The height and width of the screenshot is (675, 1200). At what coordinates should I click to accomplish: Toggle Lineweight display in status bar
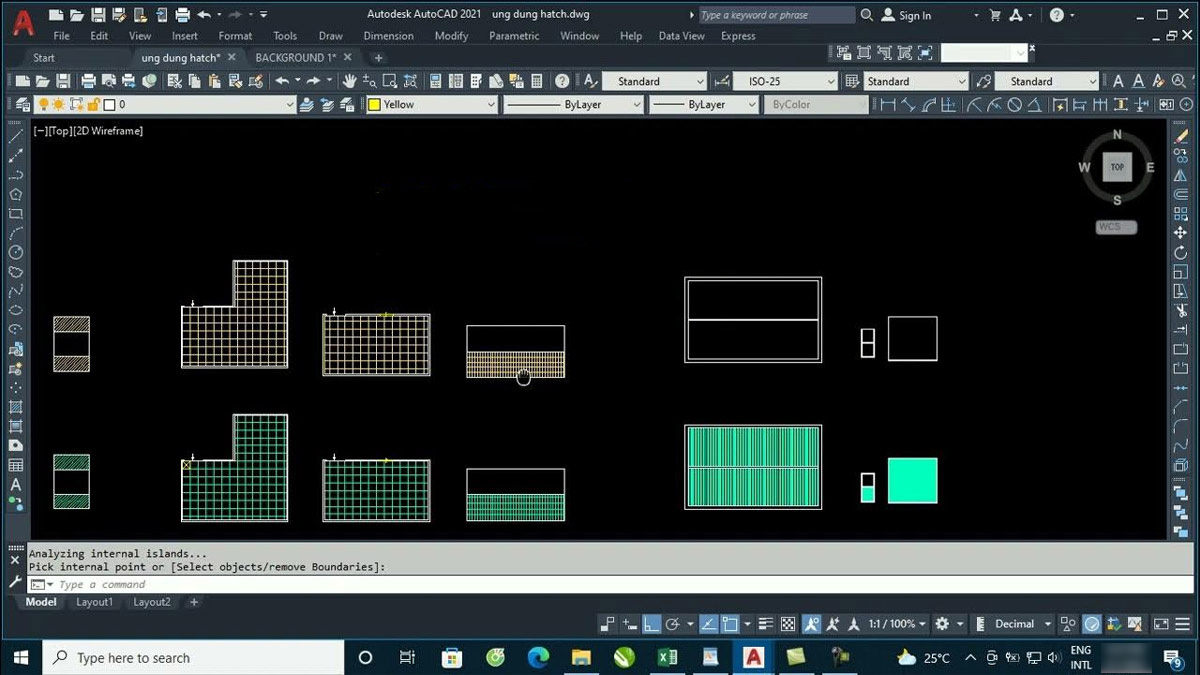click(766, 624)
